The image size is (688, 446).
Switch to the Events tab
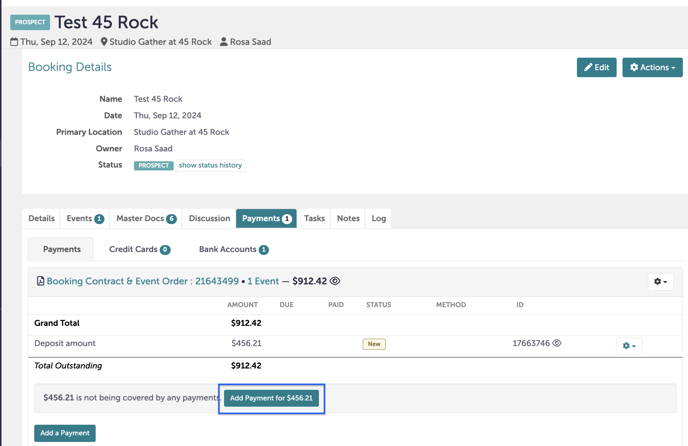[x=85, y=218]
